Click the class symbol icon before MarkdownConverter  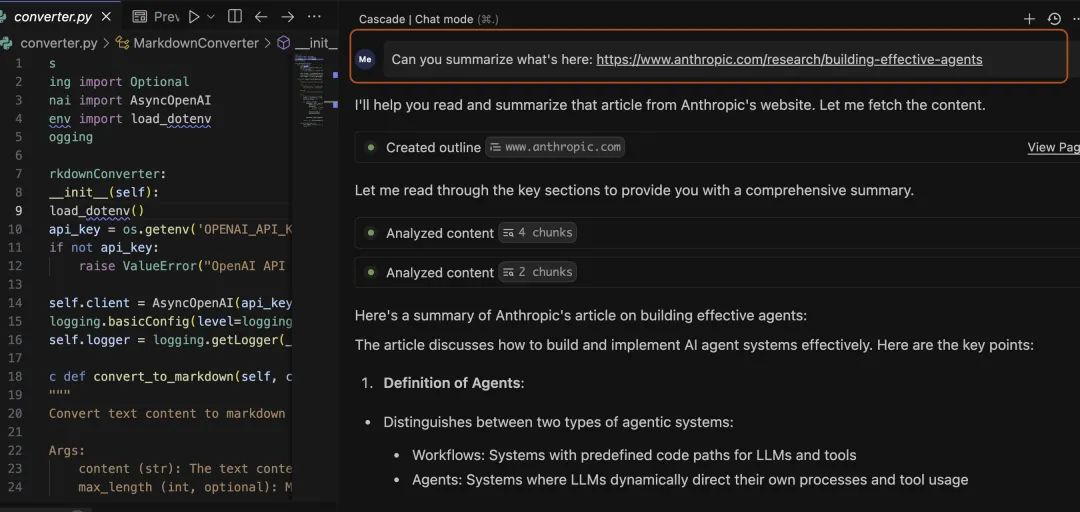click(123, 43)
